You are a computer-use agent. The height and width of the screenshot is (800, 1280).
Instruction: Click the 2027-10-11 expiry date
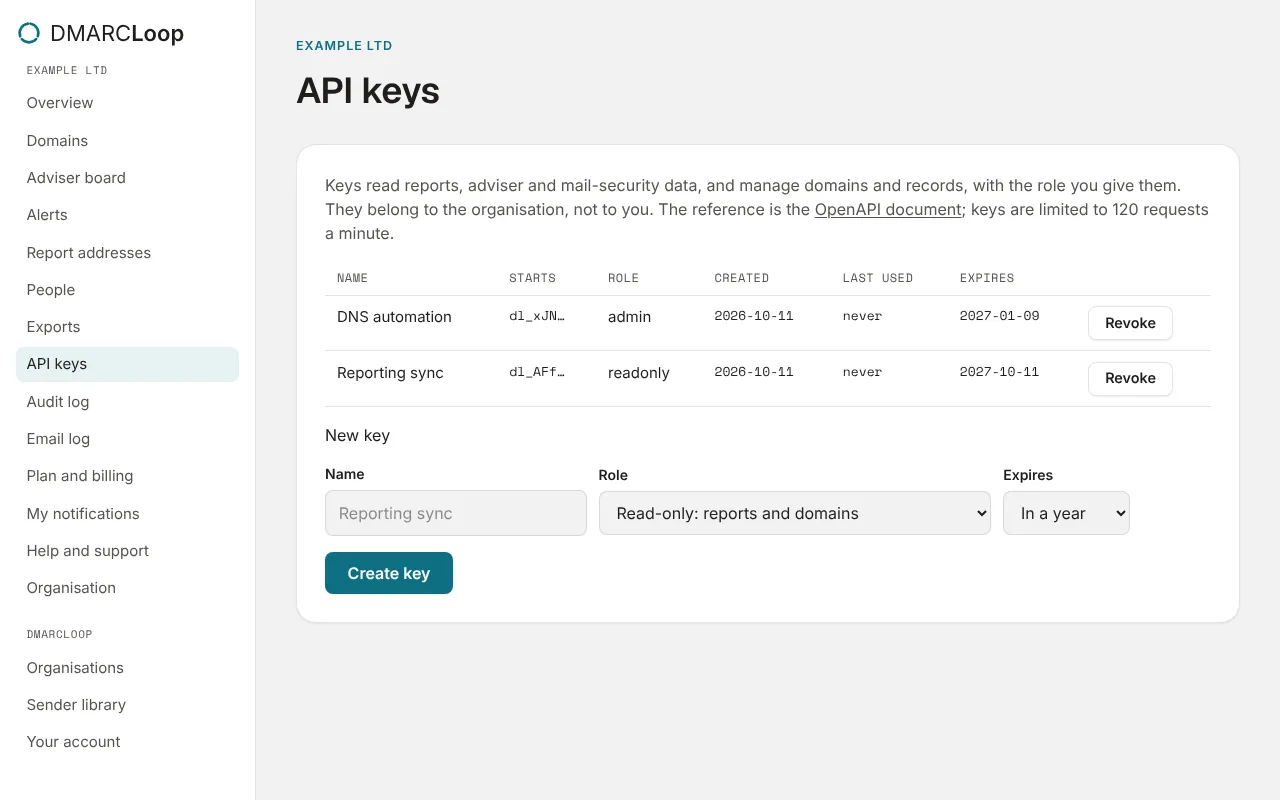[x=999, y=372]
